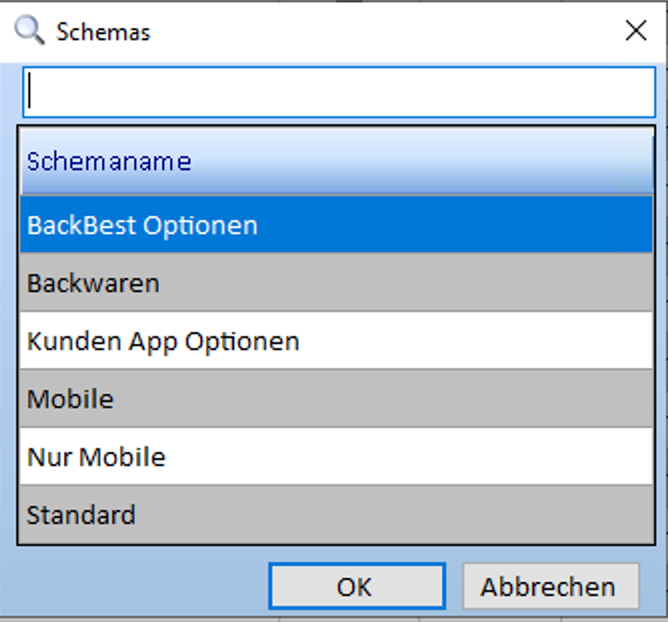
Task: Select the BackBest Optionen schema
Action: pyautogui.click(x=337, y=225)
